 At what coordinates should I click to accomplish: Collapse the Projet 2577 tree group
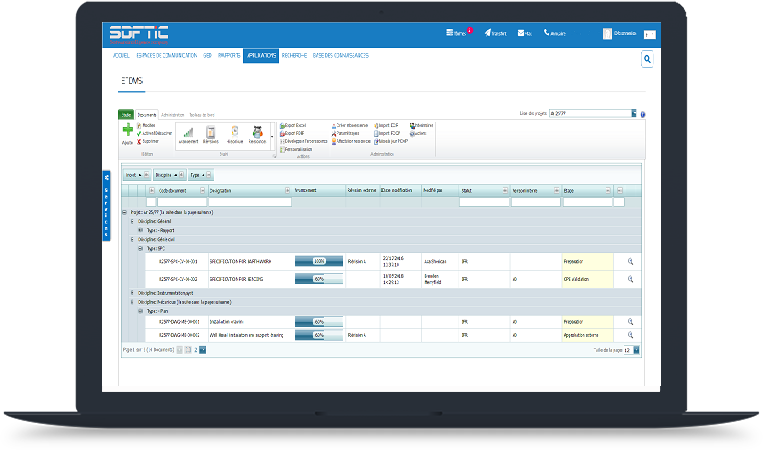click(123, 212)
